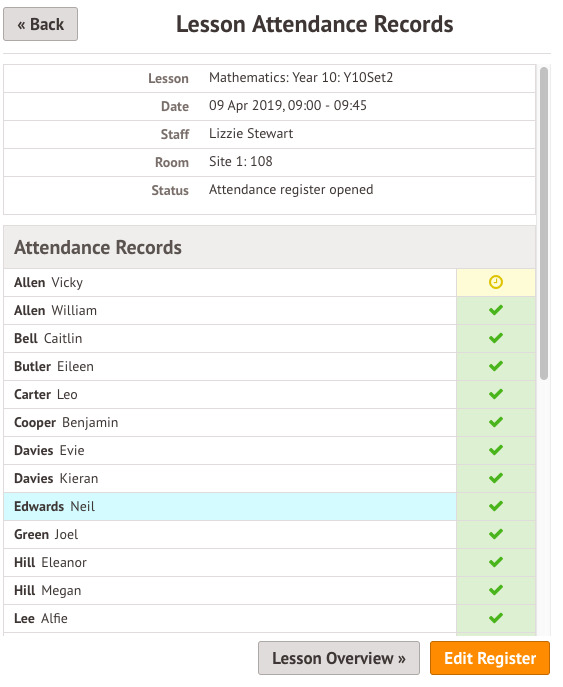Click Vicky Allen's late clock icon
The height and width of the screenshot is (687, 563).
pos(496,282)
